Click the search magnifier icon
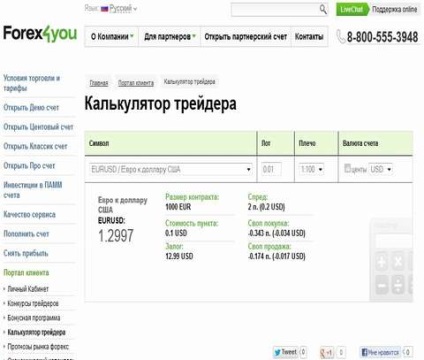This screenshot has width=424, height=360. click(x=323, y=9)
